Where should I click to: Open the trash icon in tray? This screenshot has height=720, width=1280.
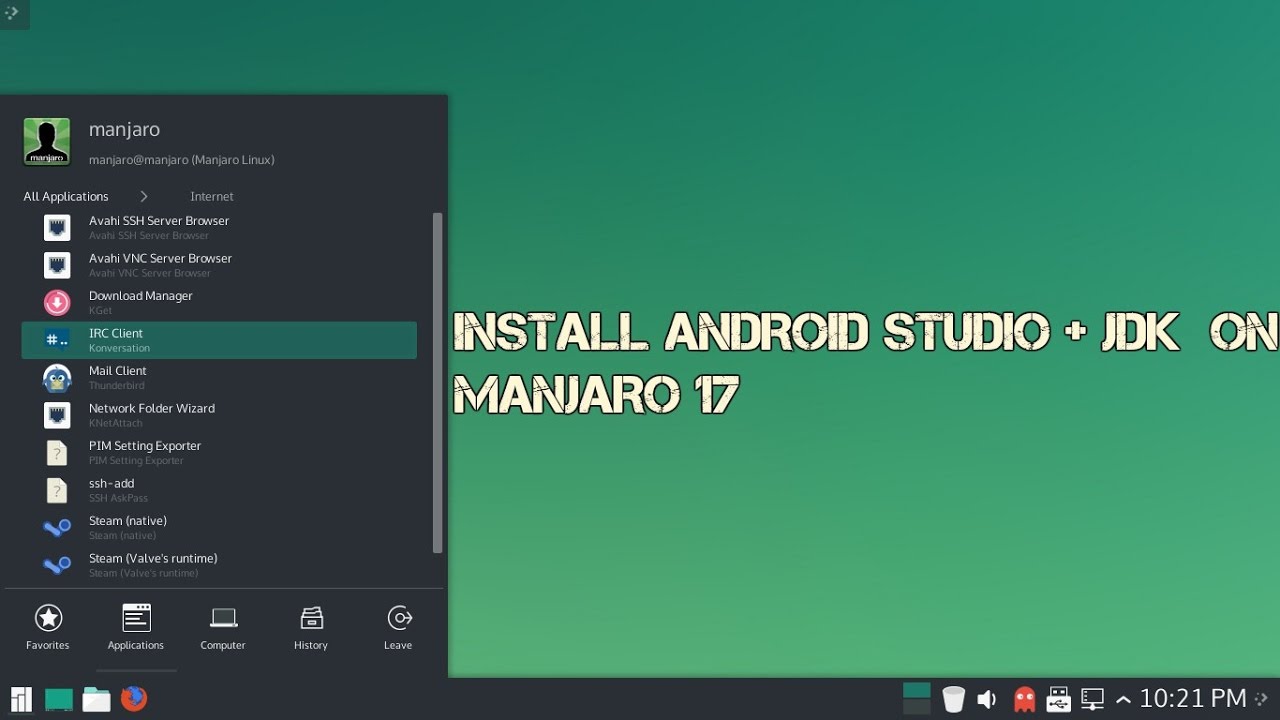[x=954, y=699]
